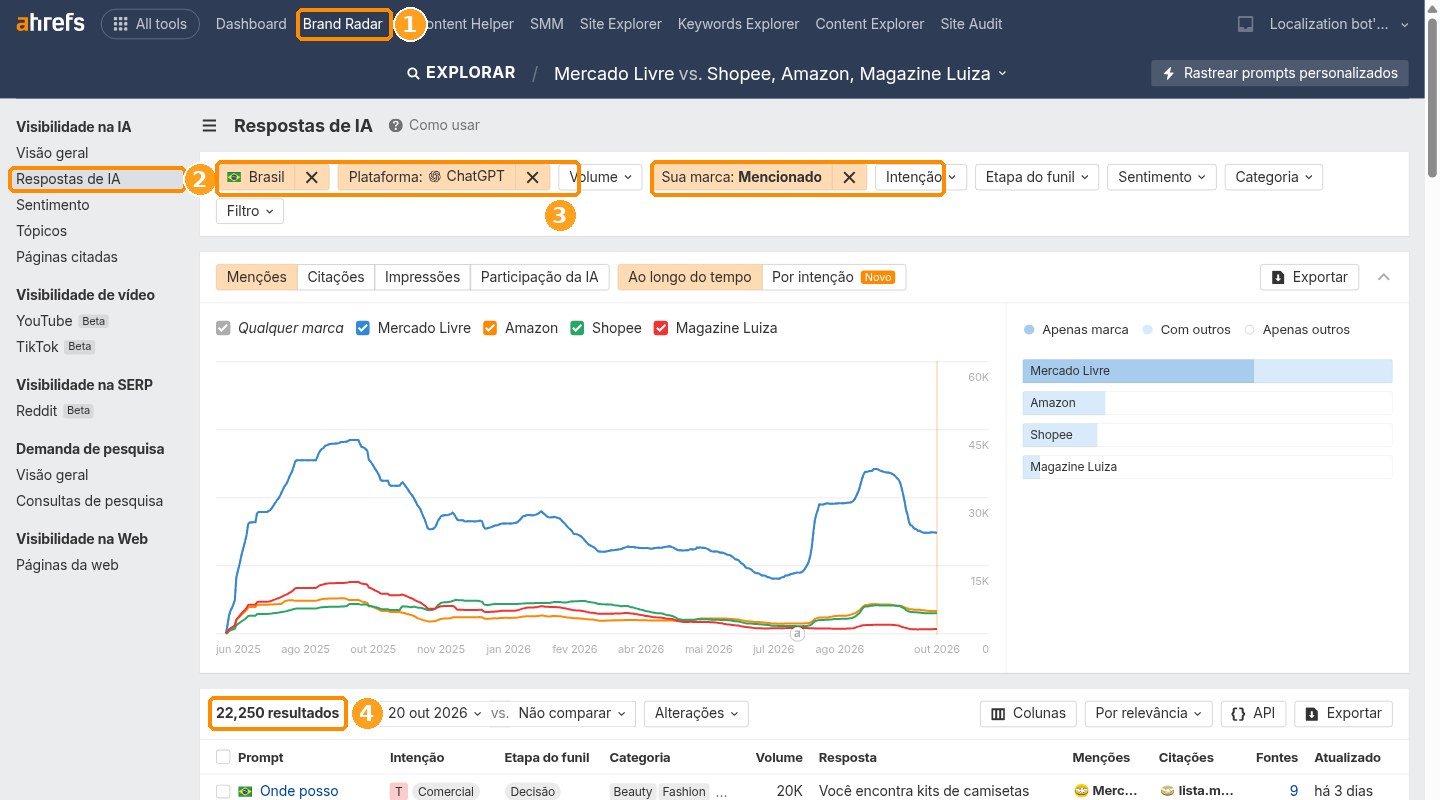Click the API button

tap(1253, 713)
